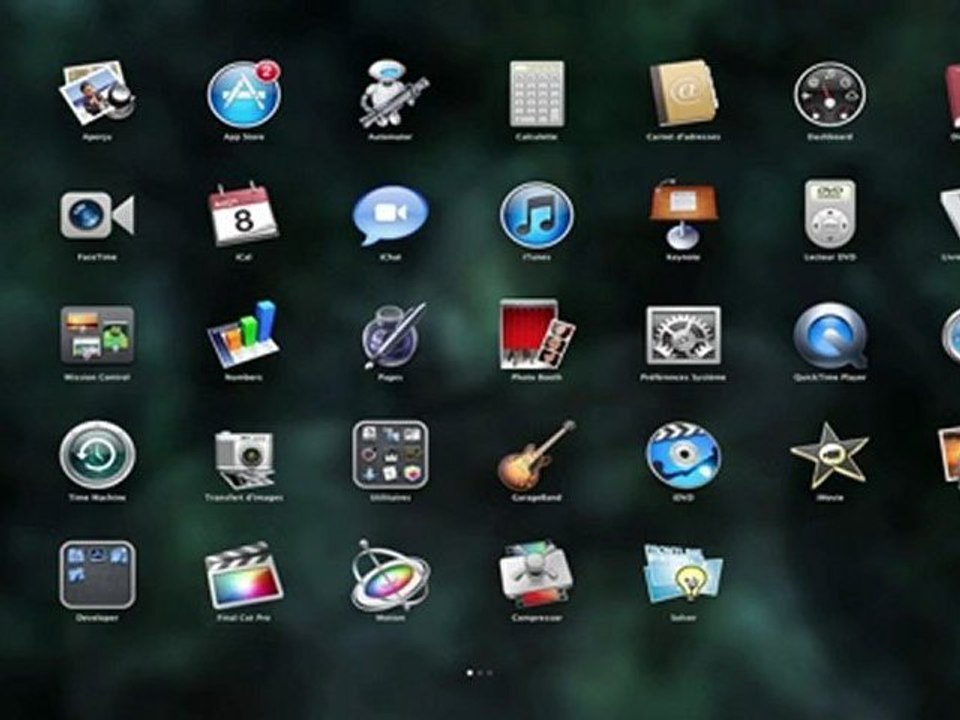960x720 pixels.
Task: Open Automator robot icon
Action: click(x=391, y=94)
